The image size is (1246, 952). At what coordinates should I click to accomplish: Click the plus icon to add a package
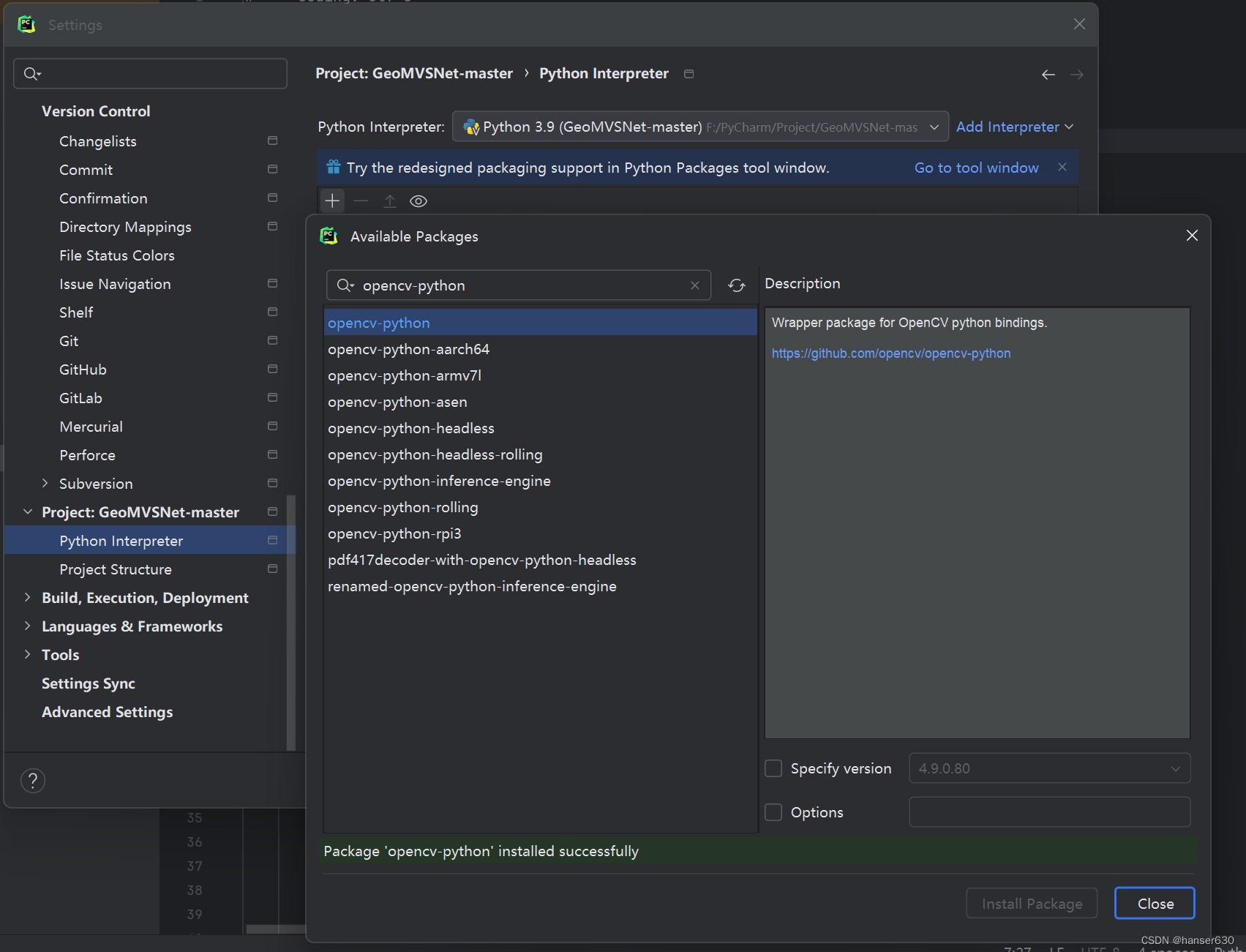[x=332, y=200]
